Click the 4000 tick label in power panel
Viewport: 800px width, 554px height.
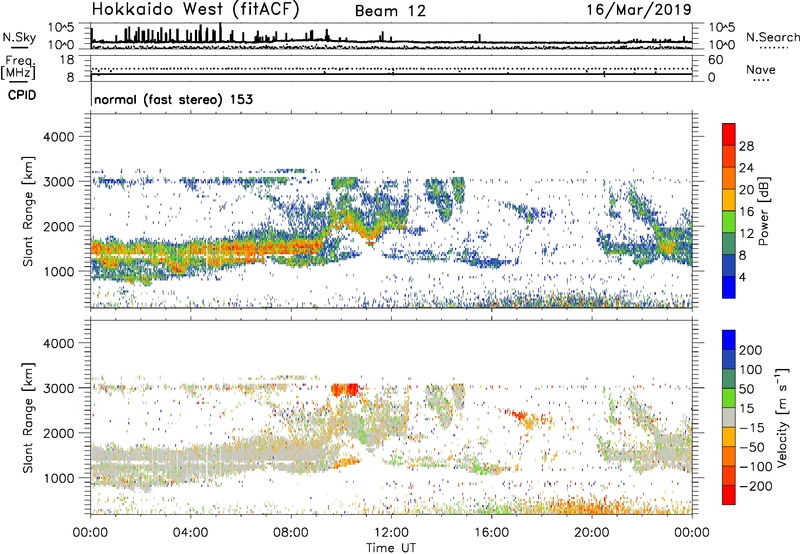point(59,137)
